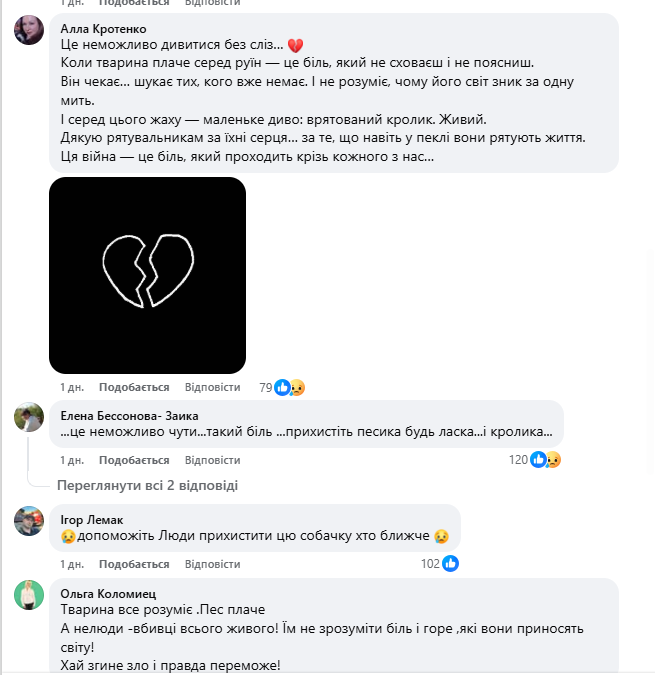The width and height of the screenshot is (655, 675).
Task: Click Ольга Коломиец's profile avatar
Action: tap(28, 595)
